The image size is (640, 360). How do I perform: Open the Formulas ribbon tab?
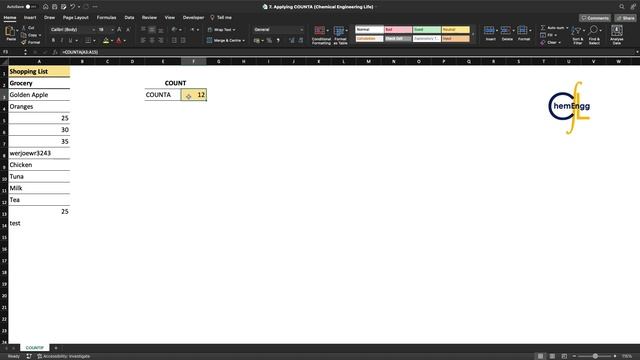(x=106, y=18)
